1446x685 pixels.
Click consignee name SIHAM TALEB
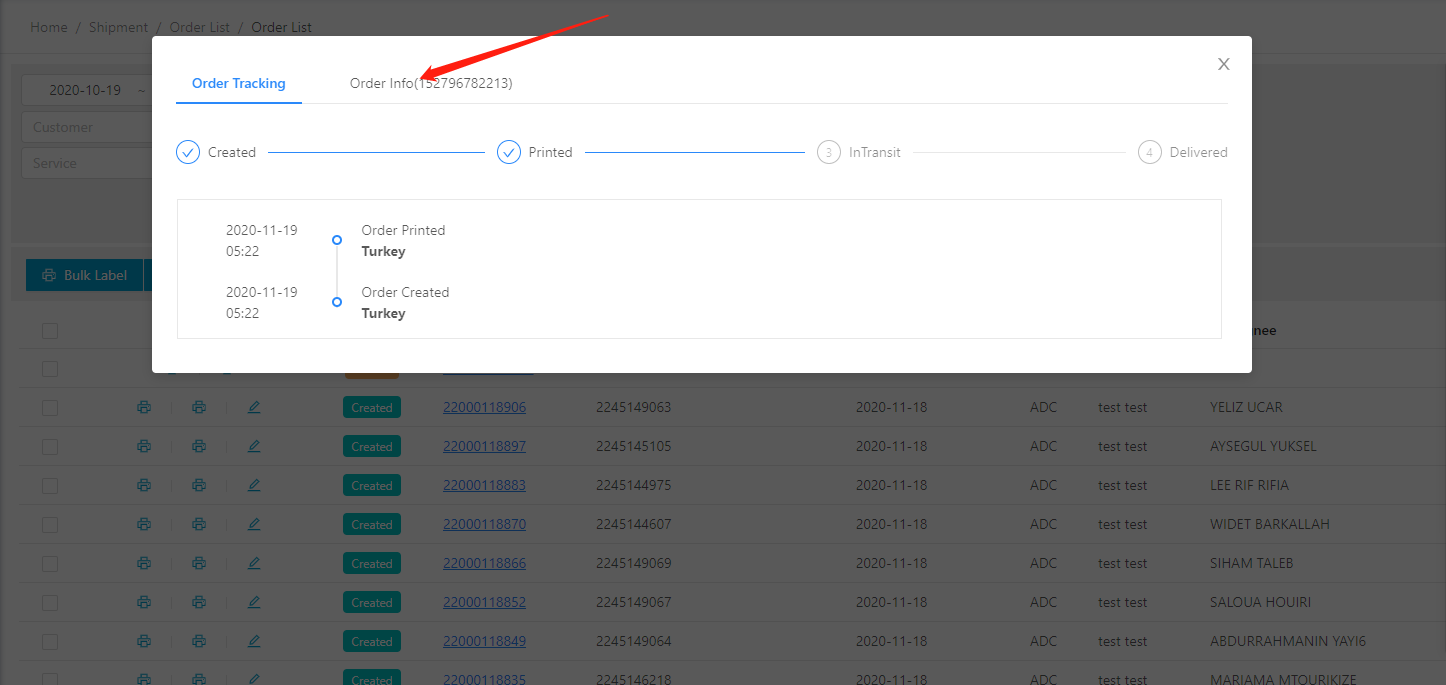coord(1251,563)
